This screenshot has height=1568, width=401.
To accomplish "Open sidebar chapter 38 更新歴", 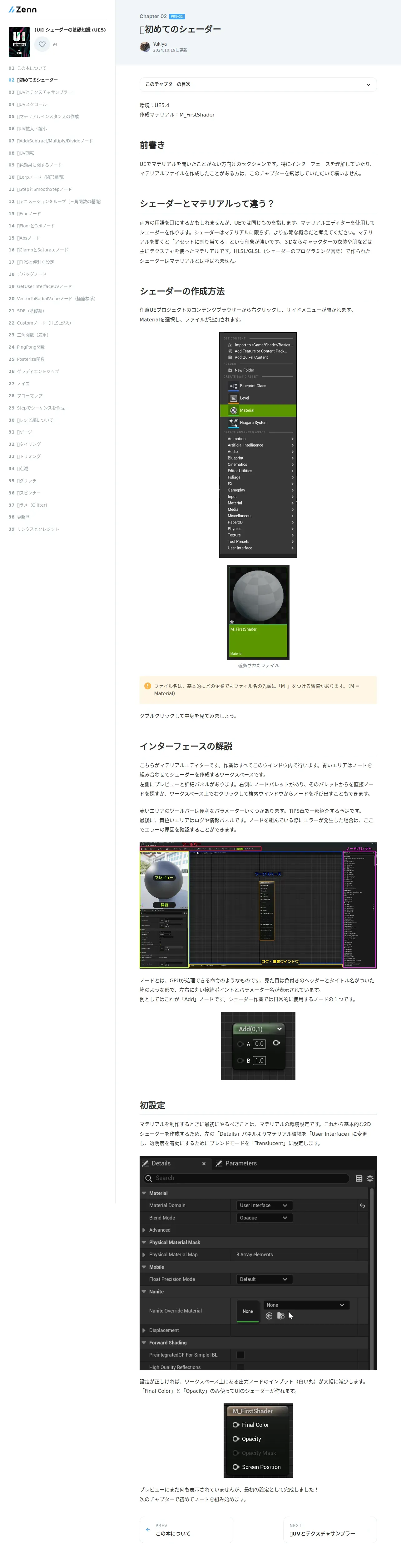I will tap(19, 517).
